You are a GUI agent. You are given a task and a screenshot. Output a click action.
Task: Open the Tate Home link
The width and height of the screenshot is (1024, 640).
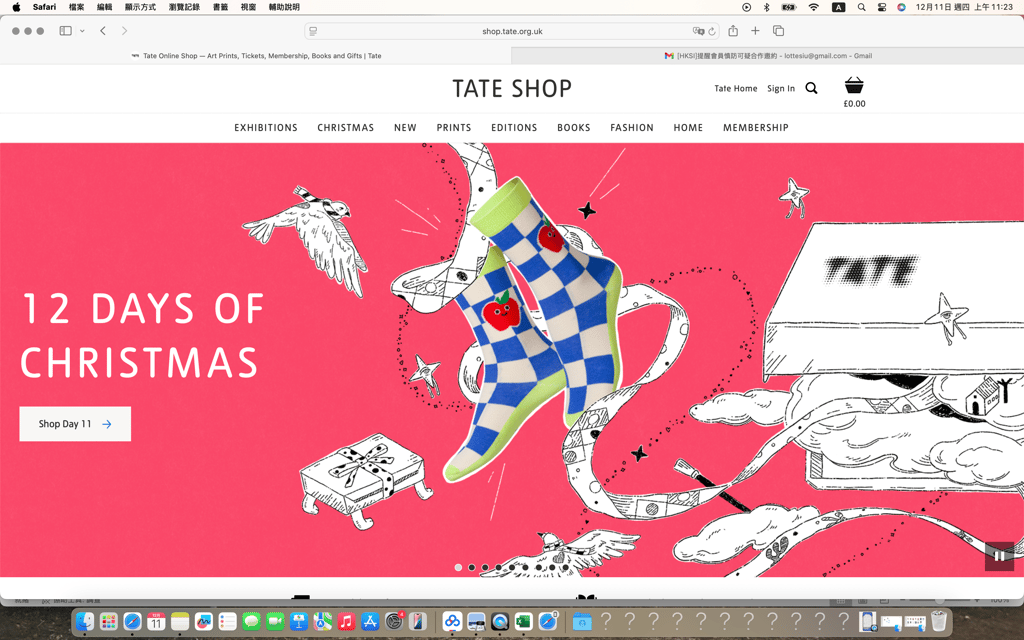coord(735,88)
